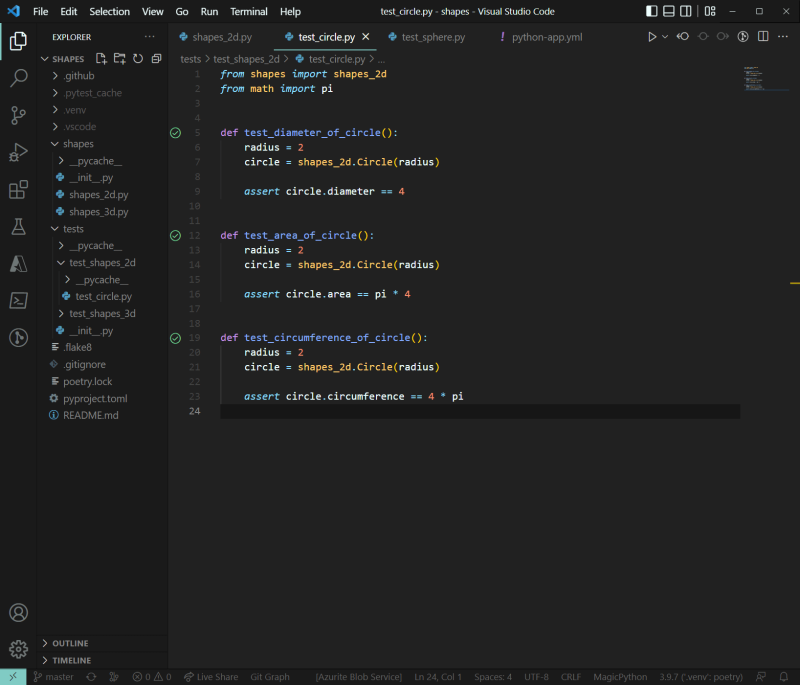This screenshot has height=685, width=800.
Task: Open the terminal/PowerShell activity bar icon
Action: point(18,300)
